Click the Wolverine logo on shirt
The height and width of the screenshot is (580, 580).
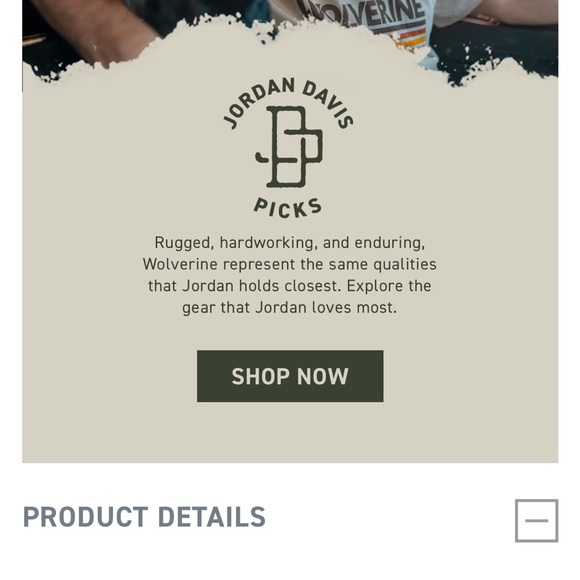pos(364,13)
